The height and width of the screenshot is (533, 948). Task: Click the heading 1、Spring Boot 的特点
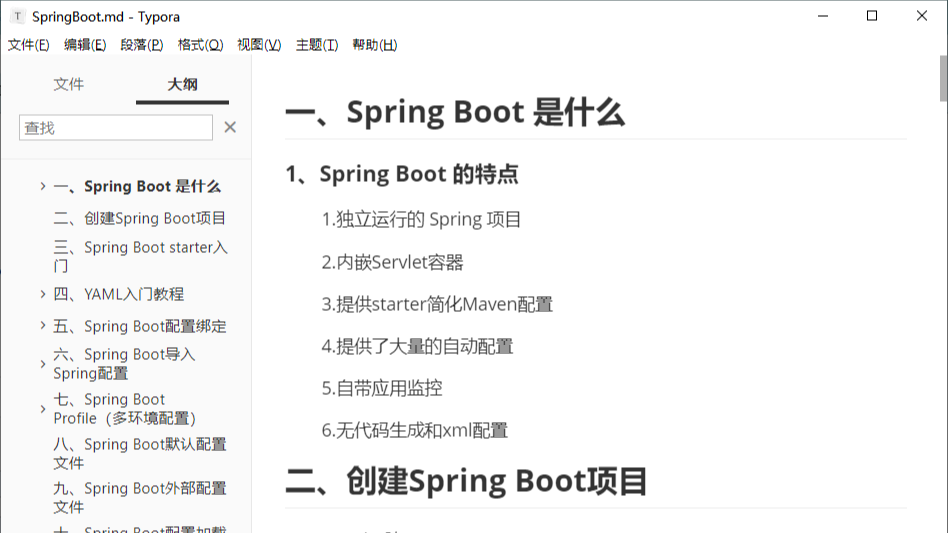(402, 174)
